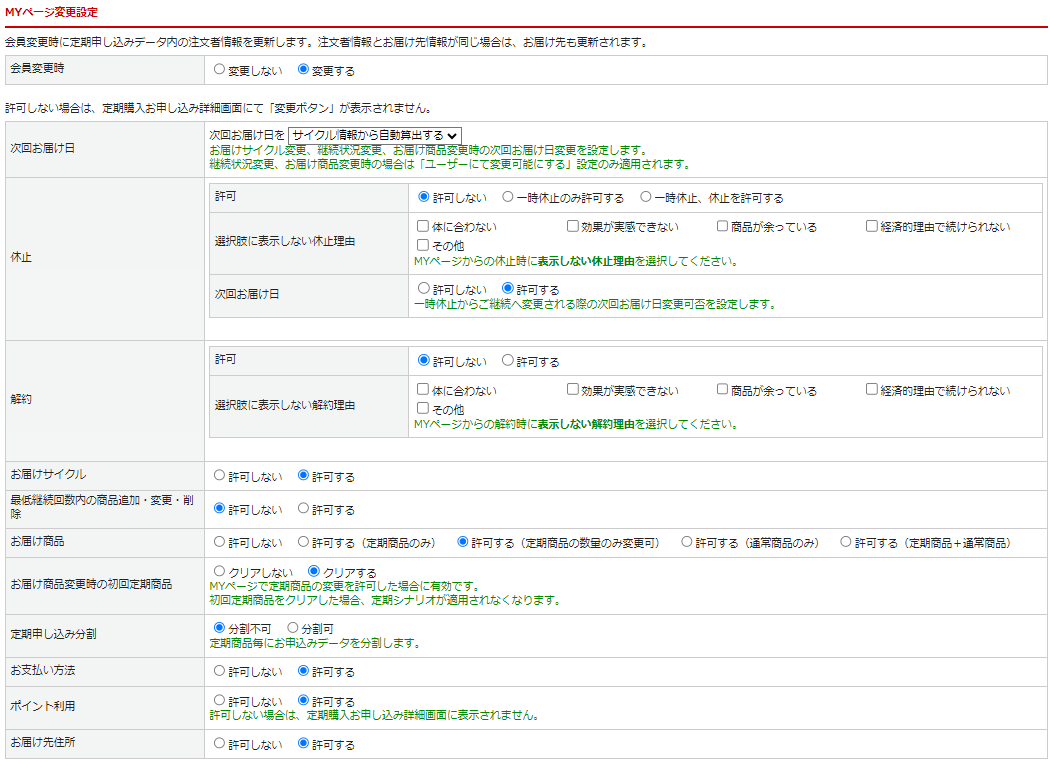
Task: Select 許可する for 解約 許可
Action: [508, 360]
